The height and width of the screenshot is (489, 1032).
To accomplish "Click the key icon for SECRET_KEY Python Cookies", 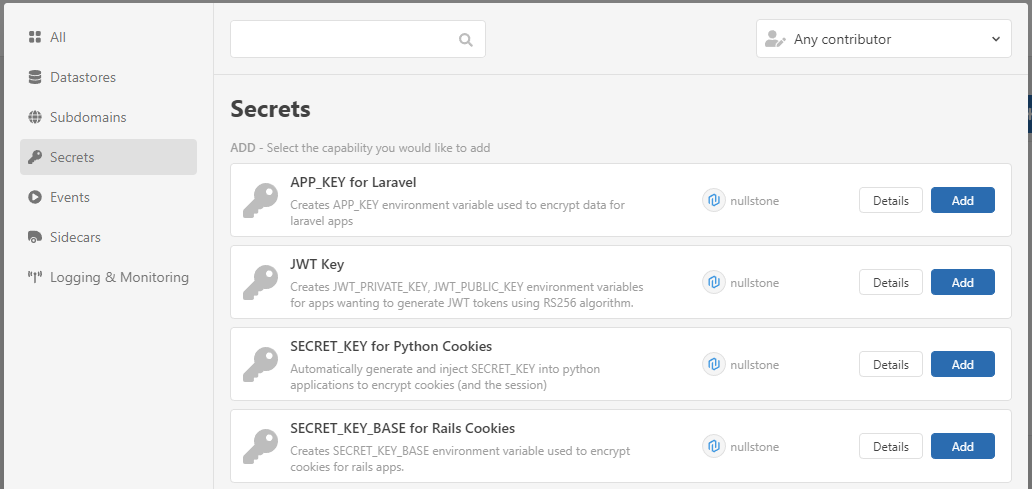I will click(261, 364).
